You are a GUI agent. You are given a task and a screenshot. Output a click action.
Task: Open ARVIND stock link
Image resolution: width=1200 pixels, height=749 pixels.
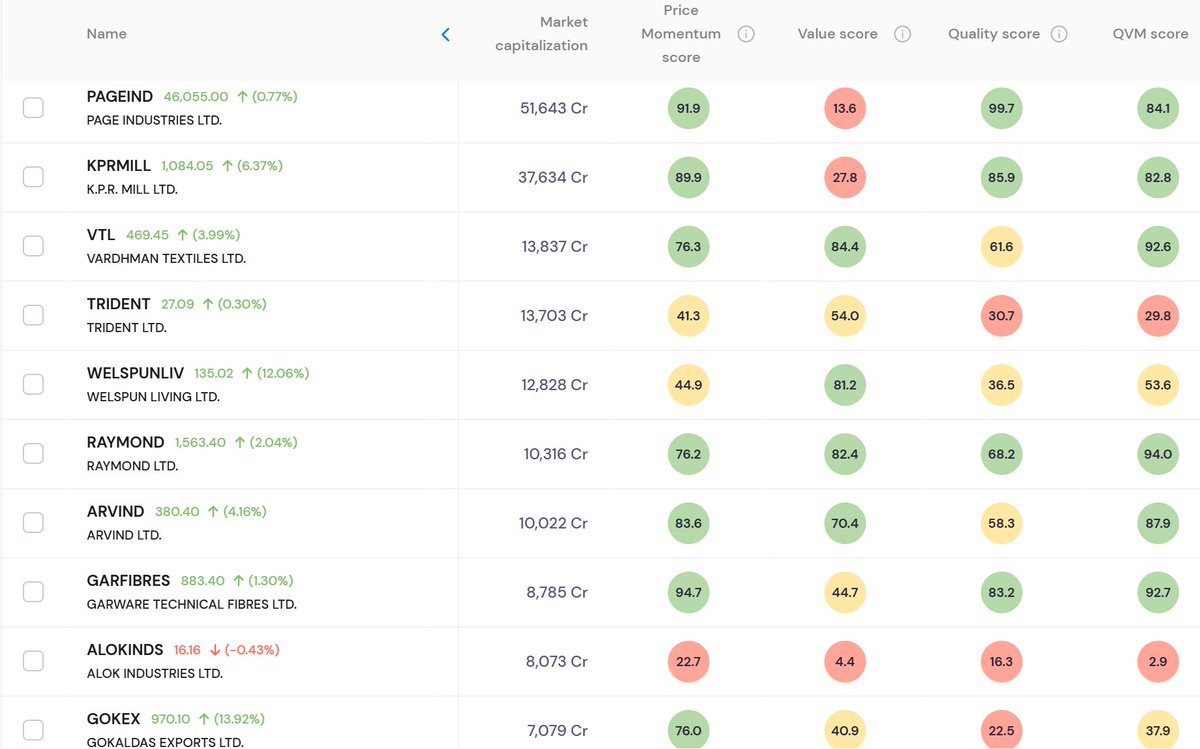pyautogui.click(x=116, y=510)
